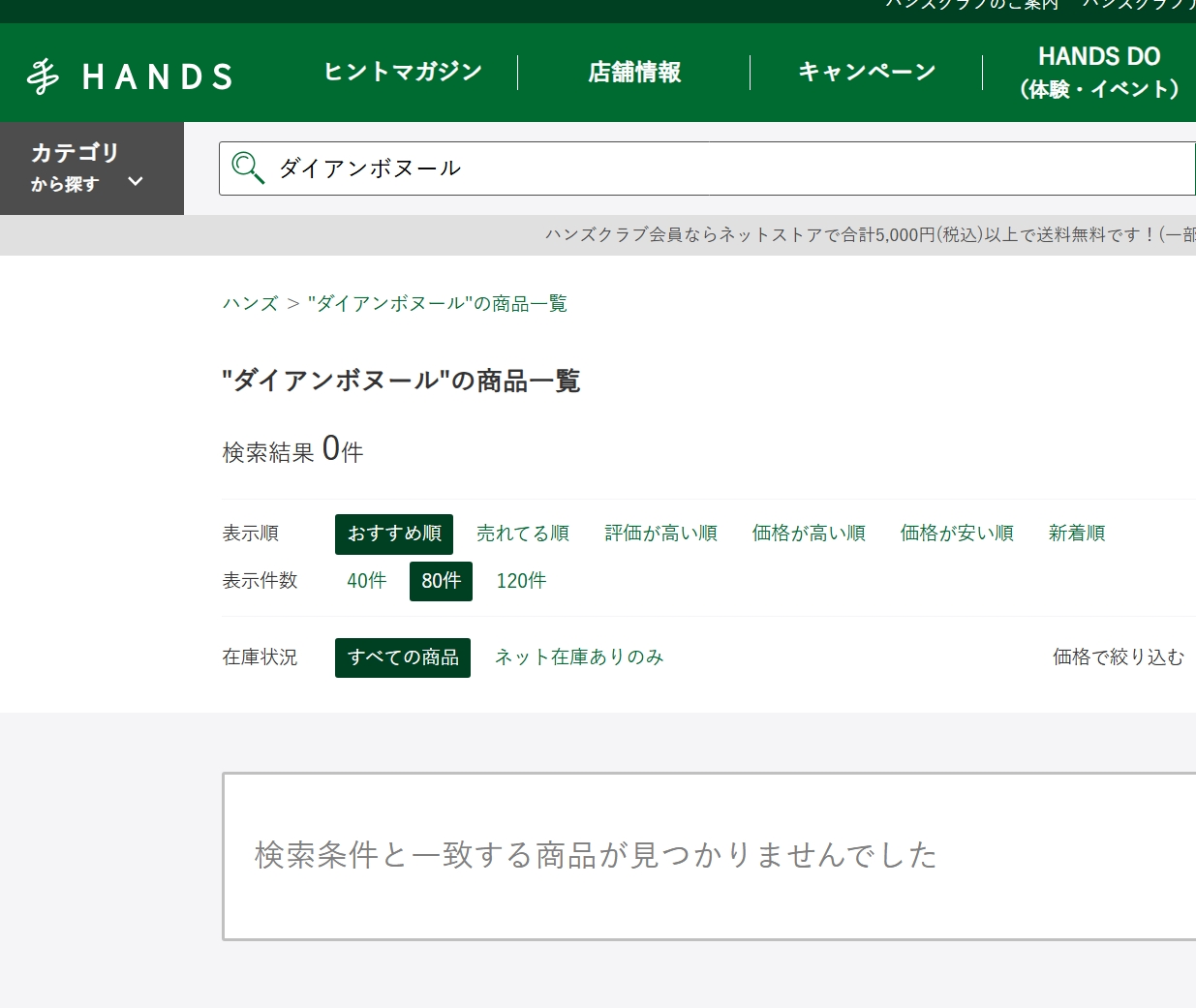Screen dimensions: 1196x1008
Task: Filter by ネット在庫ありのみ
Action: 579,657
